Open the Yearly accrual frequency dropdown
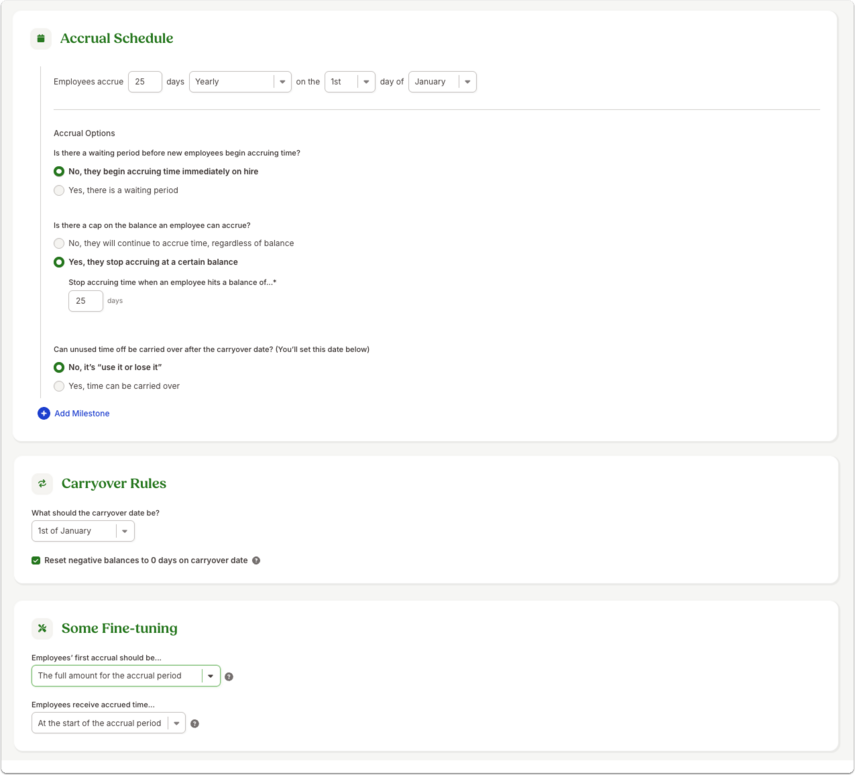 (x=240, y=82)
